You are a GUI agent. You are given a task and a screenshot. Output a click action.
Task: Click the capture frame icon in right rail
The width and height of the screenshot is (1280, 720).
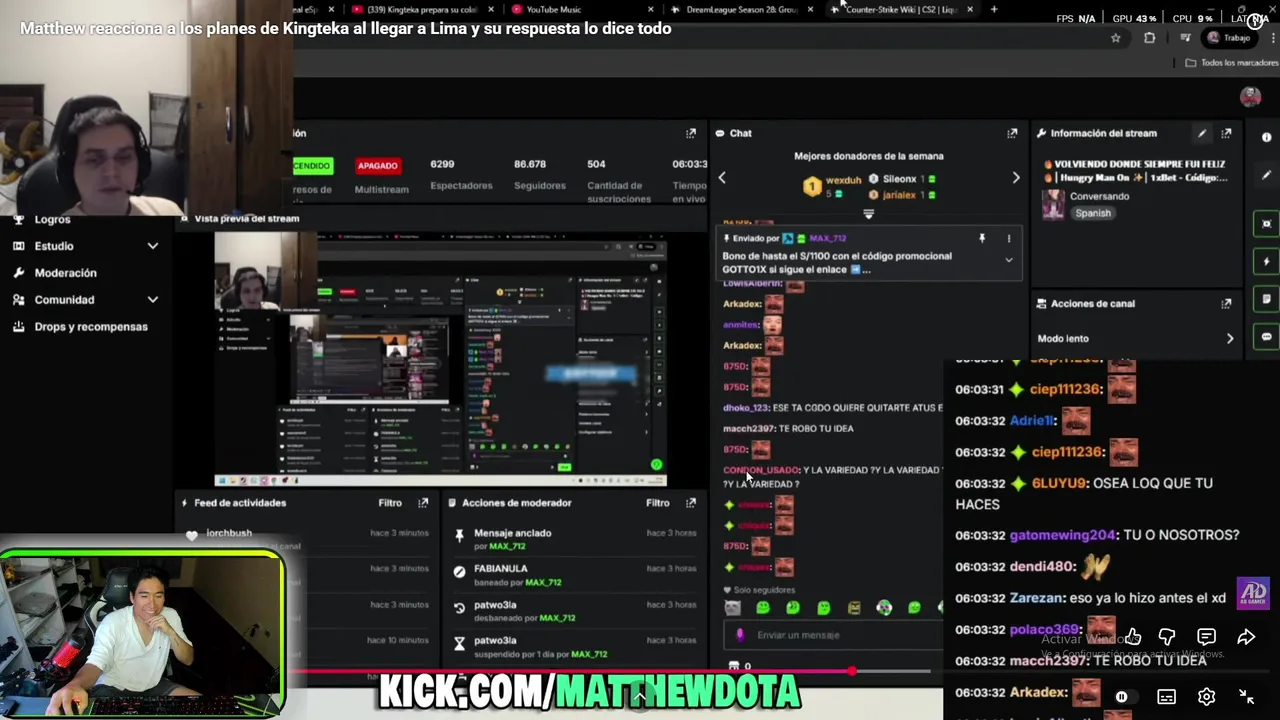click(x=1267, y=223)
